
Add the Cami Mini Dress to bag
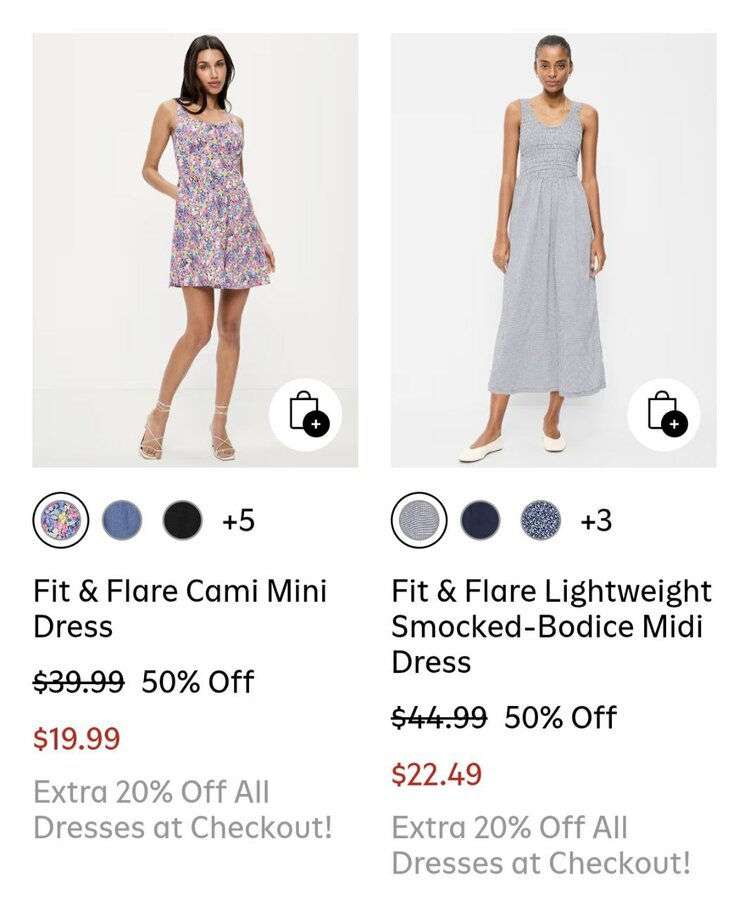coord(305,415)
